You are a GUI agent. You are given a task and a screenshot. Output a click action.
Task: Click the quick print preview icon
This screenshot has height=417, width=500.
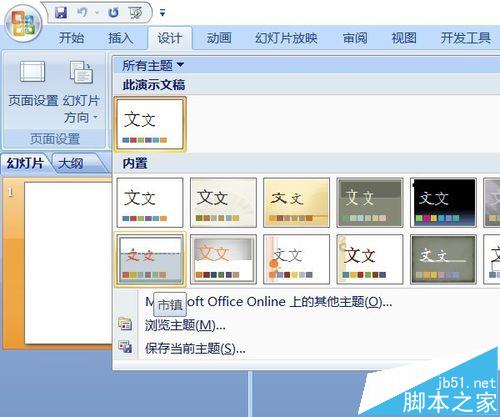click(135, 13)
